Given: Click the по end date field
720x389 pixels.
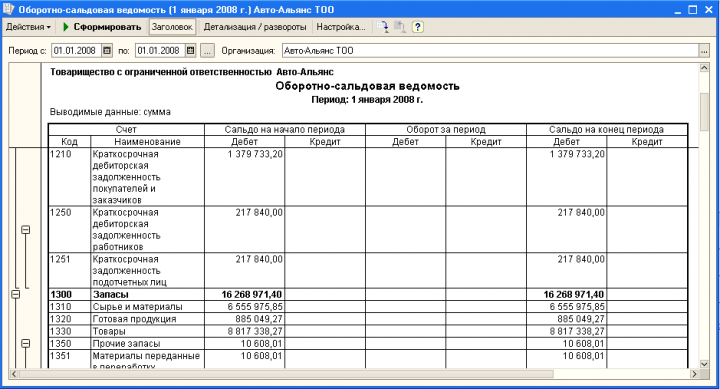Looking at the screenshot, I should [x=160, y=51].
